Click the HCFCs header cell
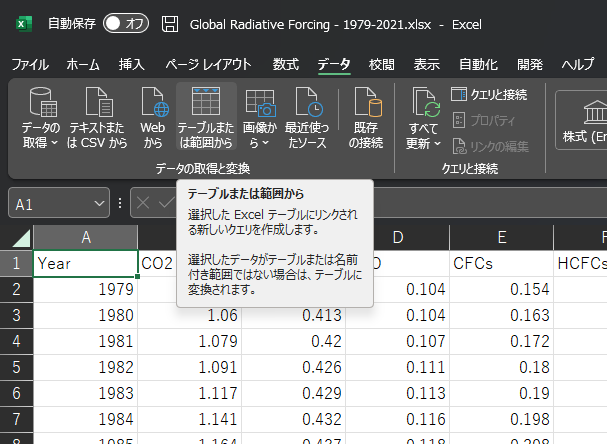The height and width of the screenshot is (444, 607). tap(581, 263)
